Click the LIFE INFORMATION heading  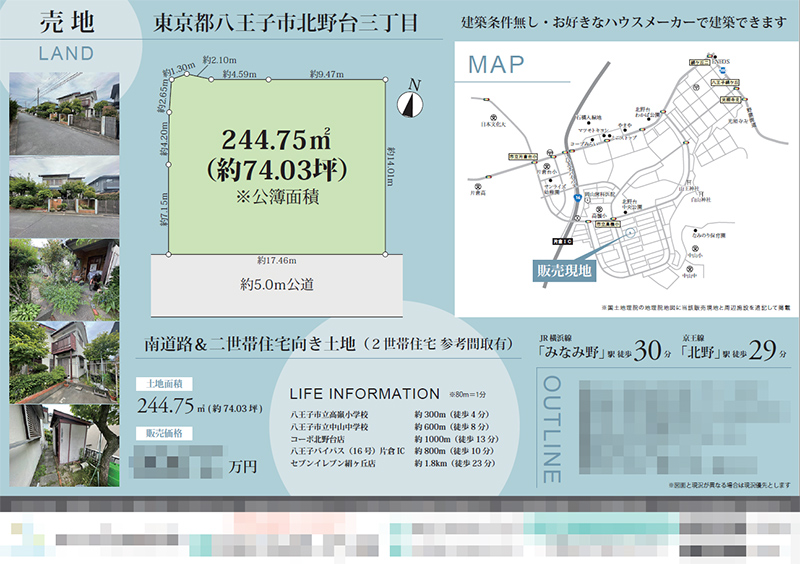pos(364,393)
